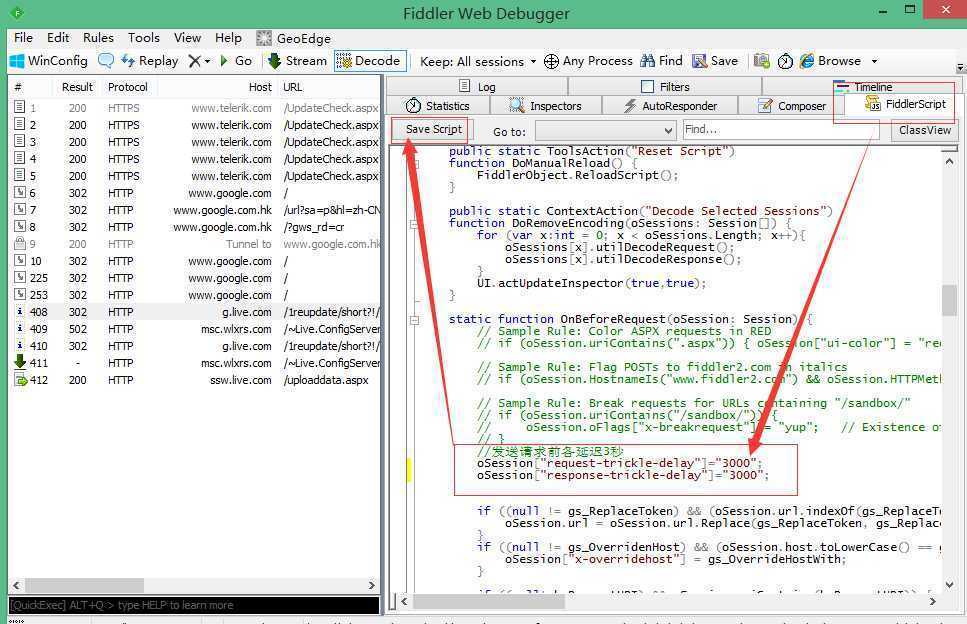Select session 408 info icon

coord(20,311)
